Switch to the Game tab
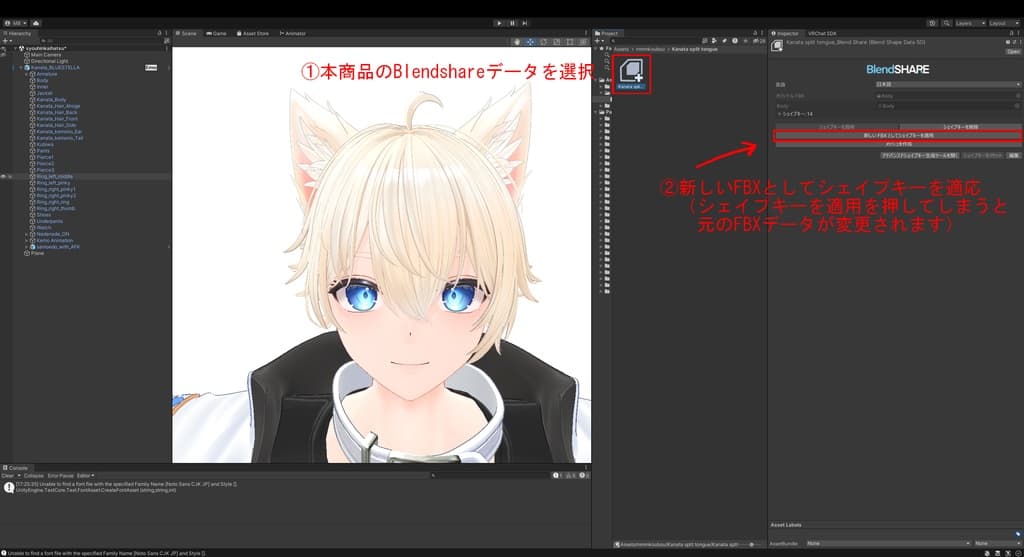This screenshot has height=557, width=1024. point(217,33)
